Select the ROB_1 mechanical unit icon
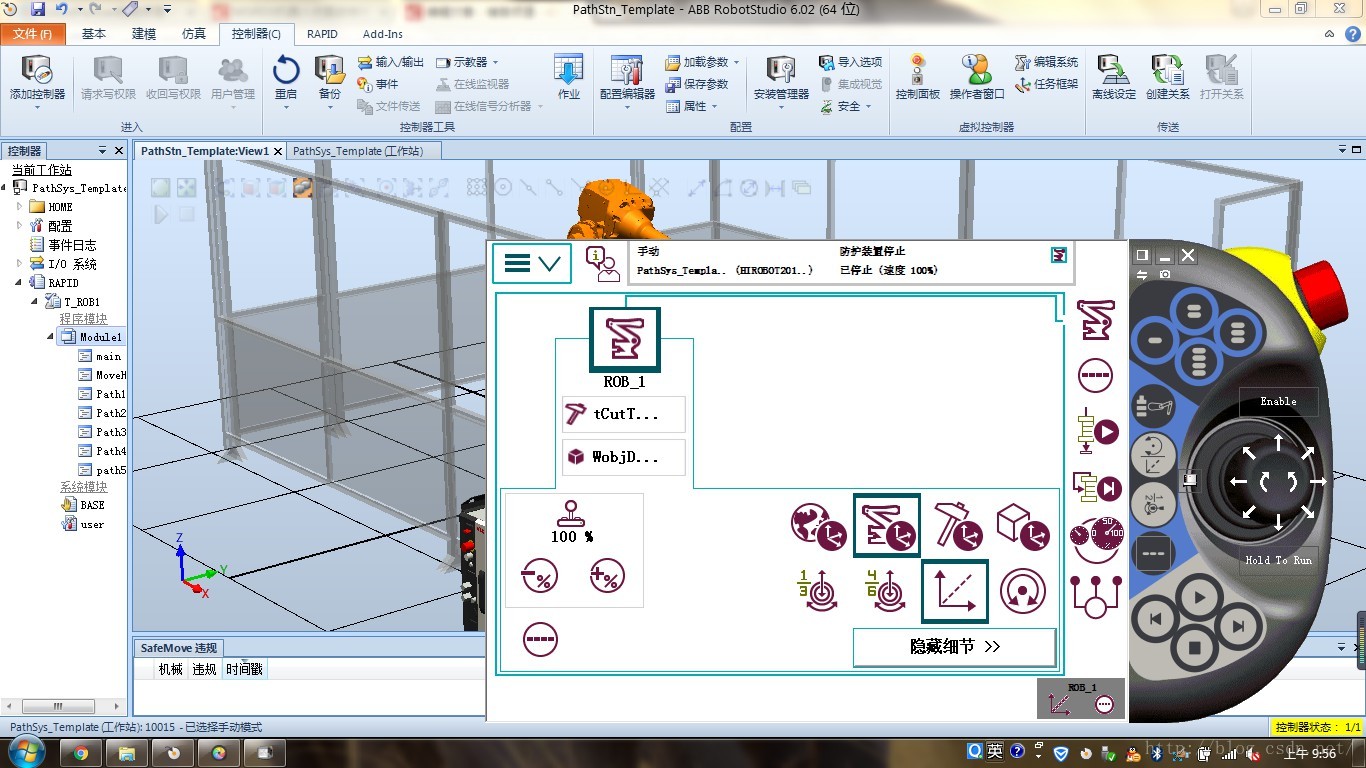The image size is (1366, 768). 625,340
